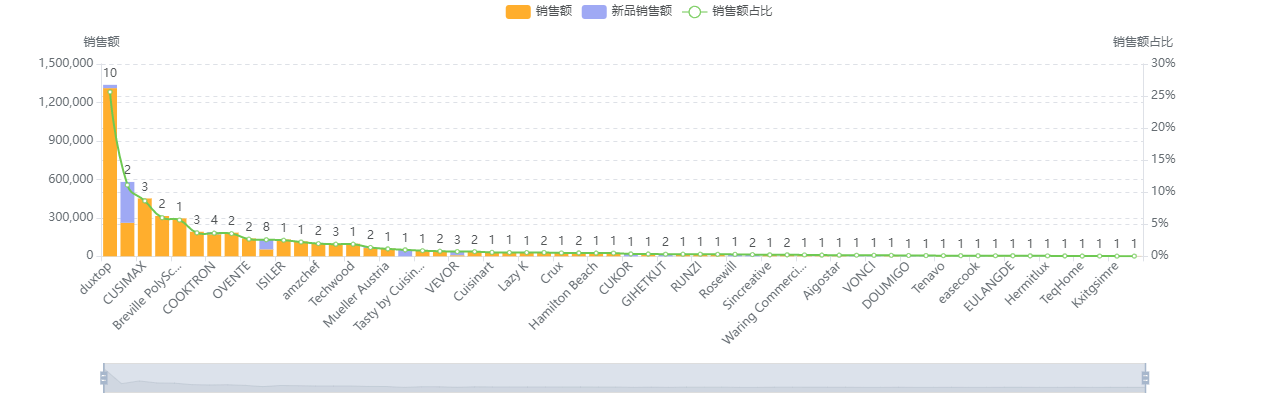
Task: Click the 15% right axis value
Action: coord(1163,159)
